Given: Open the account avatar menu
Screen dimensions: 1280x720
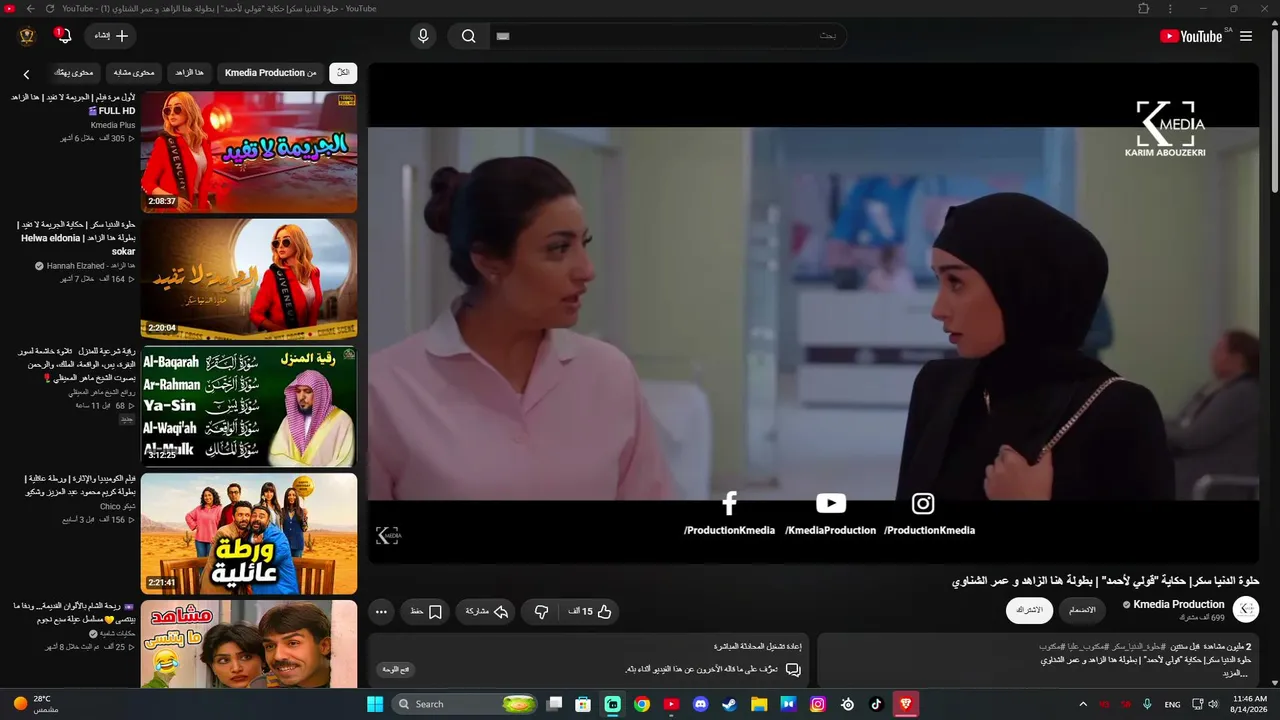Looking at the screenshot, I should pyautogui.click(x=27, y=36).
